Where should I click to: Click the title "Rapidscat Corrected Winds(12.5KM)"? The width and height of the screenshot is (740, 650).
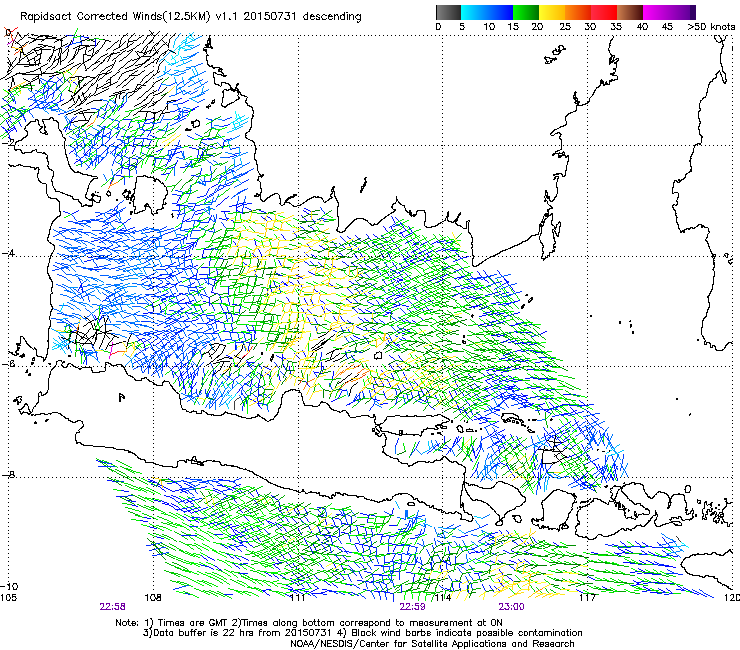click(x=115, y=17)
